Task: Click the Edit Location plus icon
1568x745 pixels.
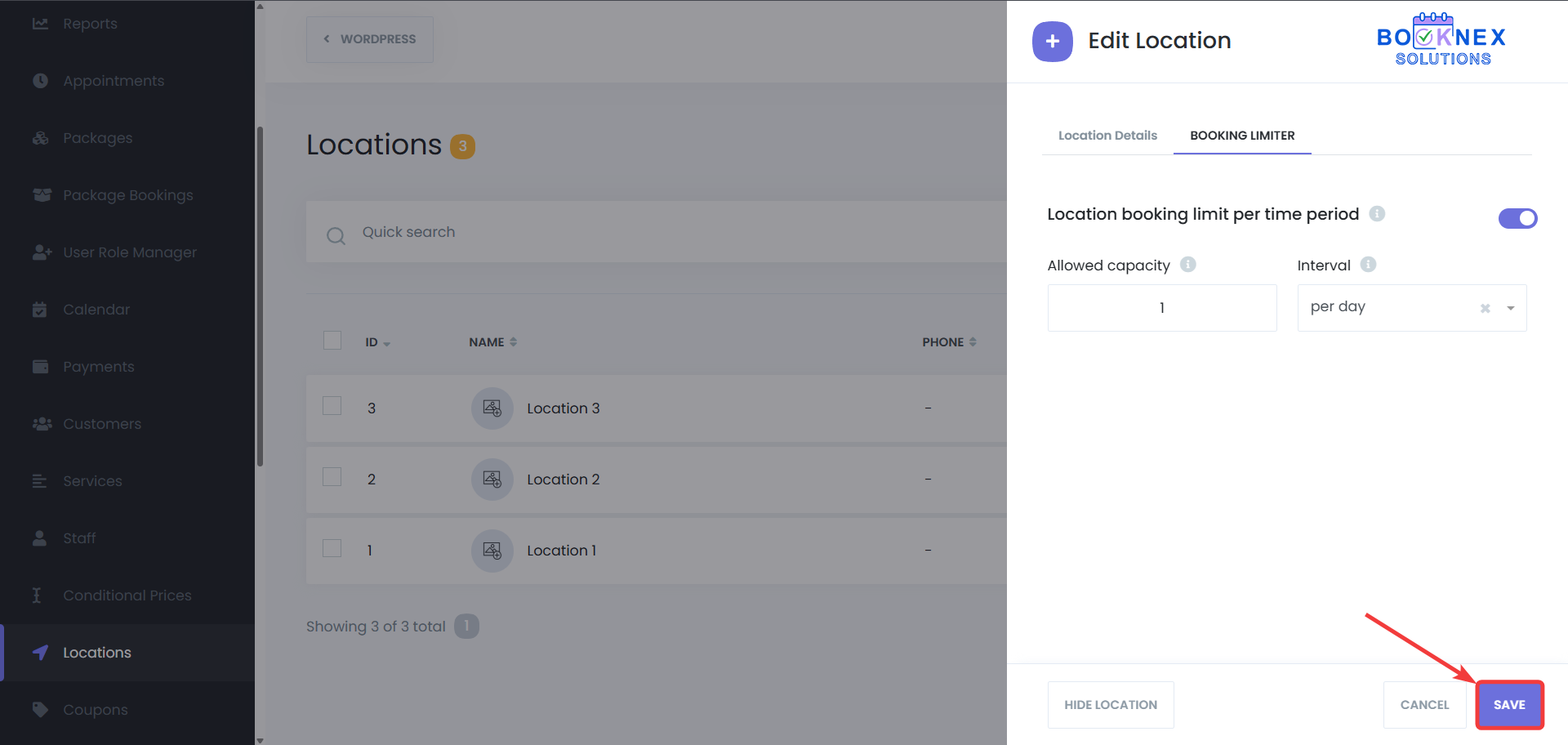Action: [x=1052, y=42]
